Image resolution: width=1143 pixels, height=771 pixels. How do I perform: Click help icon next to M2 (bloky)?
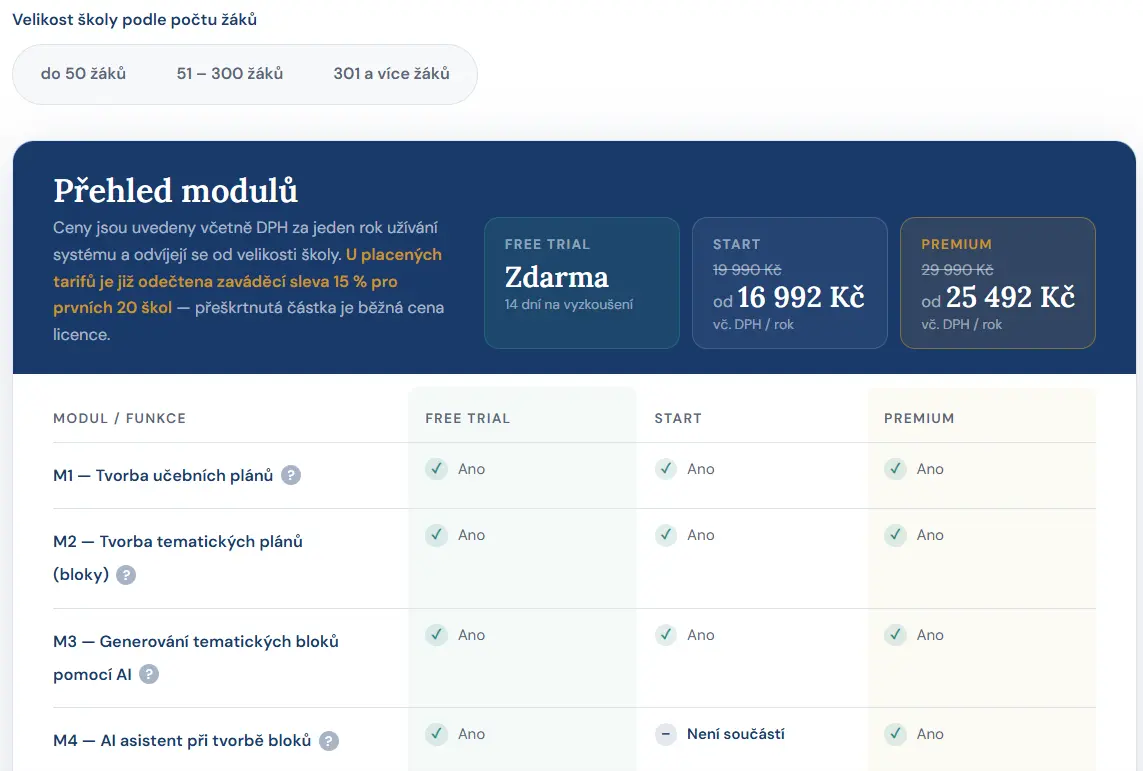tap(126, 575)
